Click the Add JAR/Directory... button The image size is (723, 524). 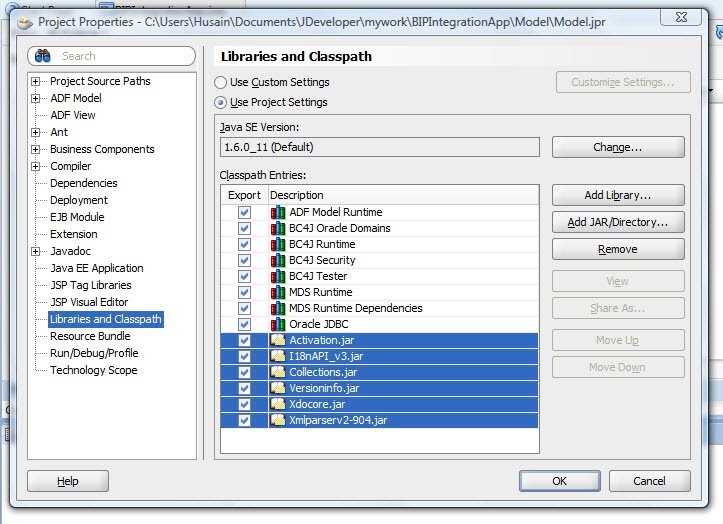click(618, 222)
